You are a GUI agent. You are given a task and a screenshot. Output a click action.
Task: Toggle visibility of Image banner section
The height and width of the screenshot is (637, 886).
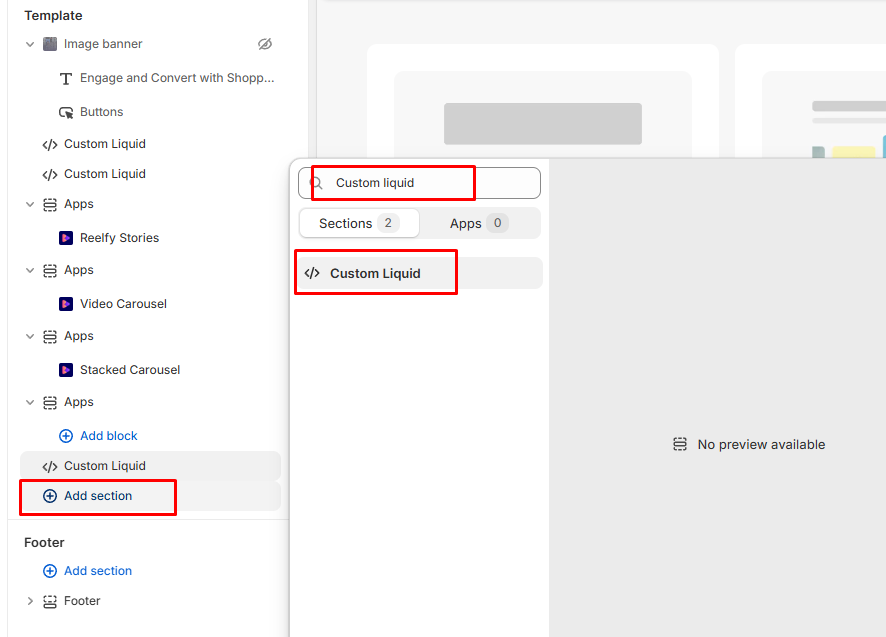pyautogui.click(x=264, y=44)
